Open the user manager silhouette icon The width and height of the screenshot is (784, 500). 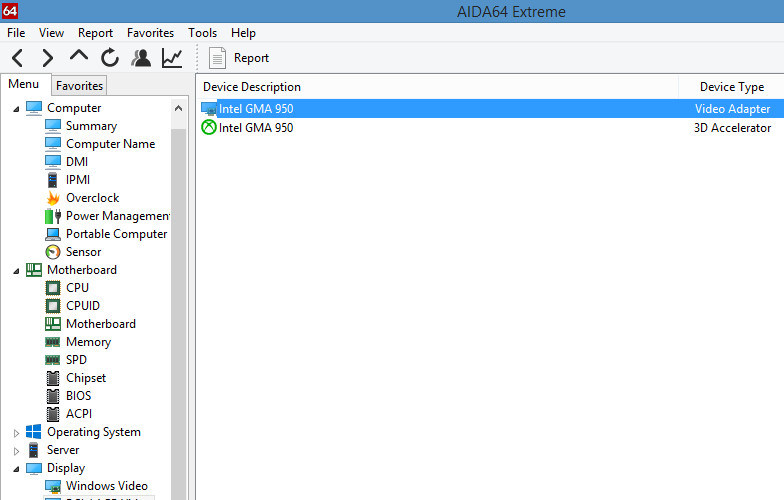pos(141,58)
